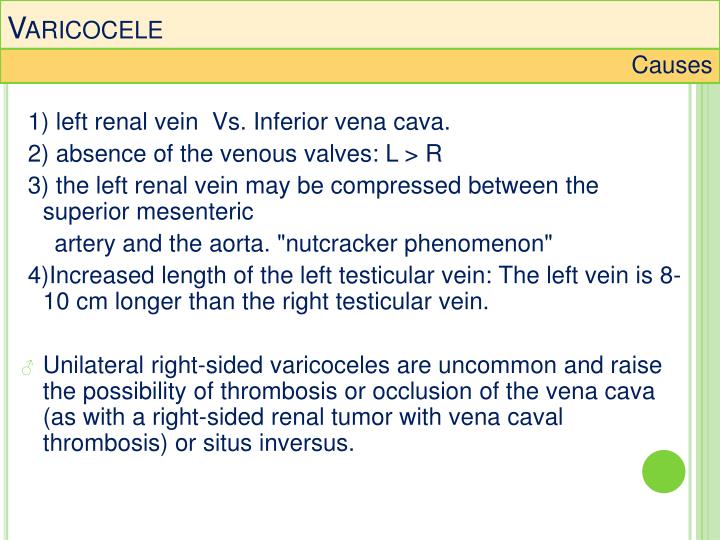Viewport: 720px width, 540px height.
Task: Click the green vertical stripe on right edge
Action: click(x=708, y=311)
